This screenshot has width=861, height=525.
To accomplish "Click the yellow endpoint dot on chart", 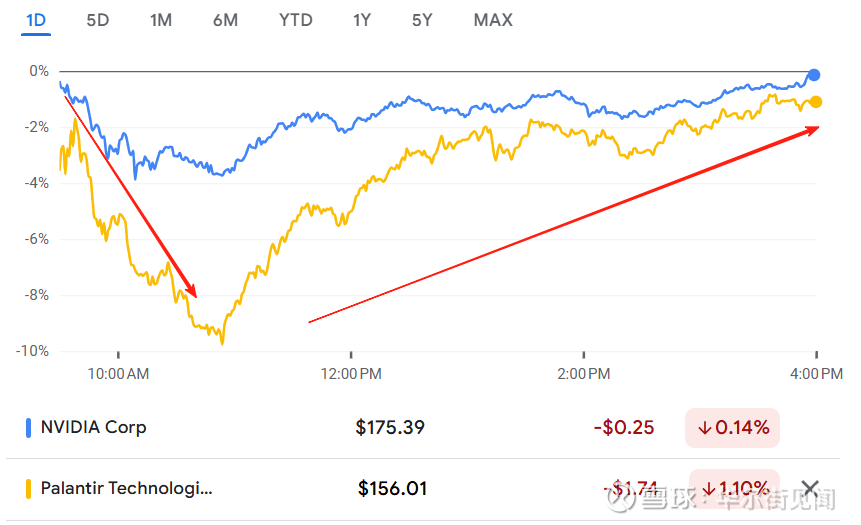I will pyautogui.click(x=816, y=102).
